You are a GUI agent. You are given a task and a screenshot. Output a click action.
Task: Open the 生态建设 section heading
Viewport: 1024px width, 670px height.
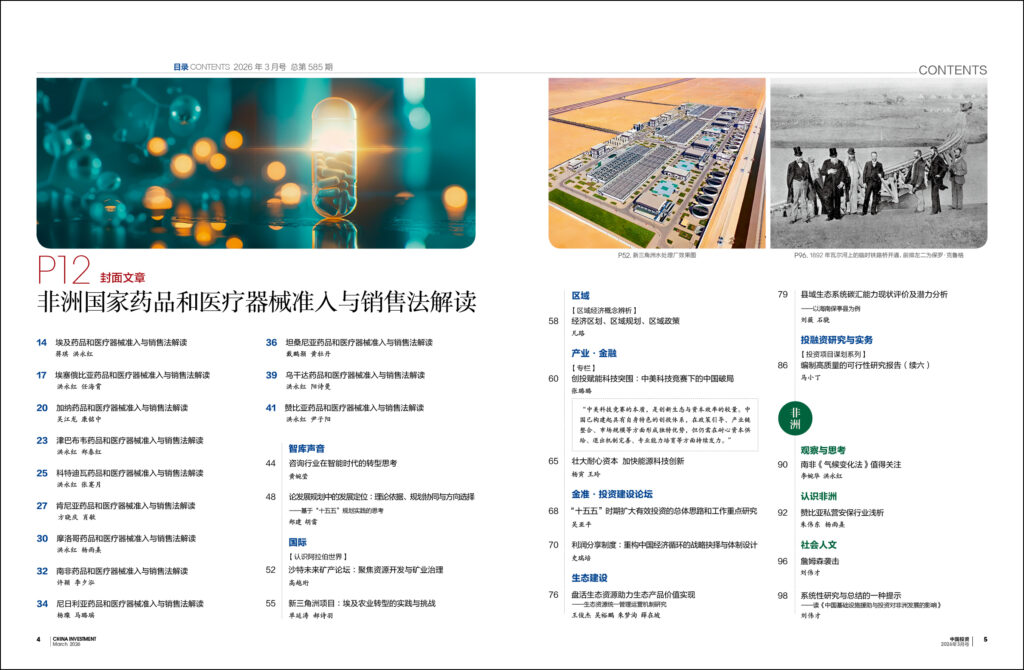click(589, 578)
